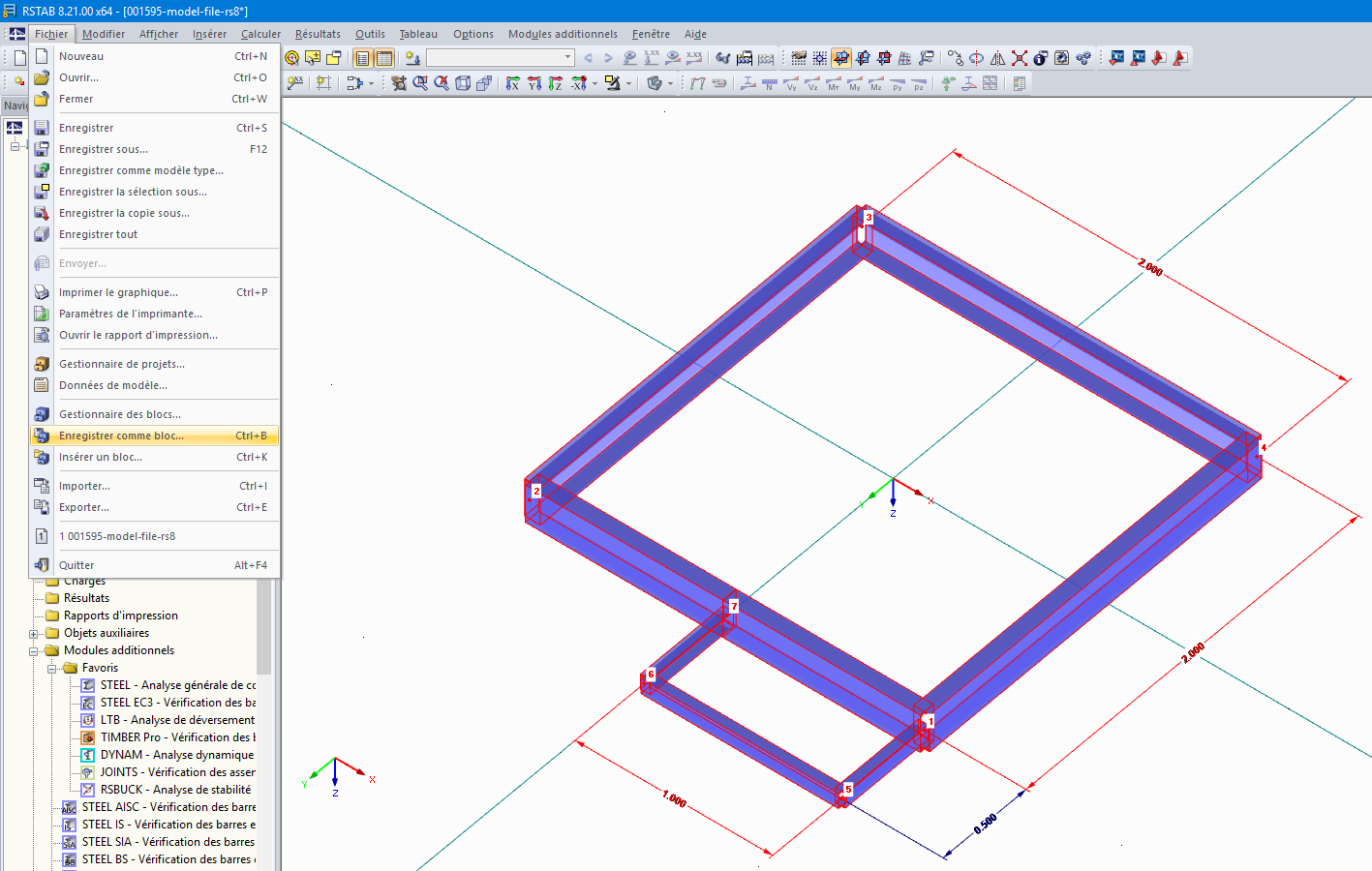Open recent file 001595-model-file-rs8
This screenshot has width=1372, height=871.
tap(155, 536)
